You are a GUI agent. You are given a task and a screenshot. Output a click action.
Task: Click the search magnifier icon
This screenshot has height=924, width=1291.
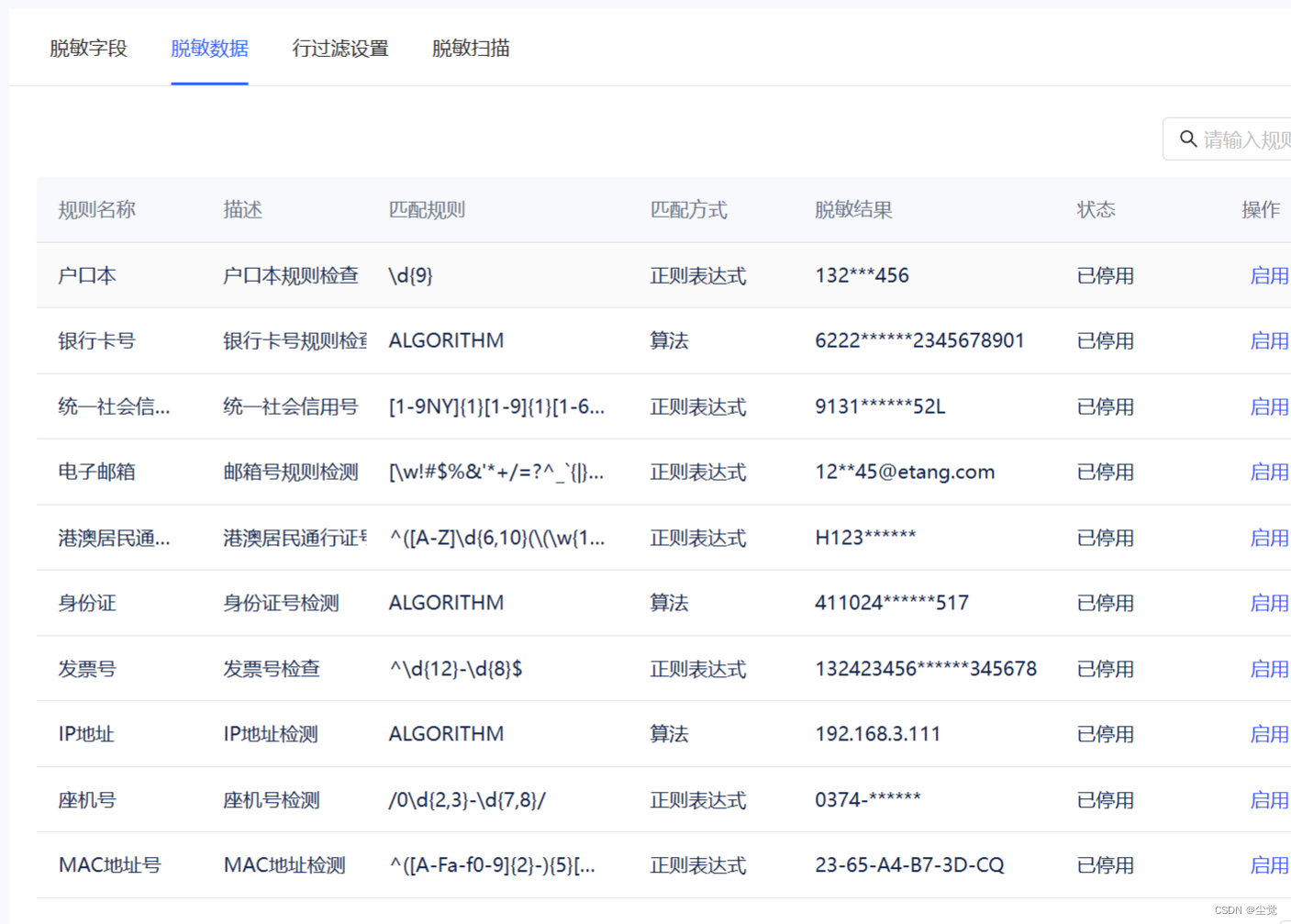tap(1188, 139)
